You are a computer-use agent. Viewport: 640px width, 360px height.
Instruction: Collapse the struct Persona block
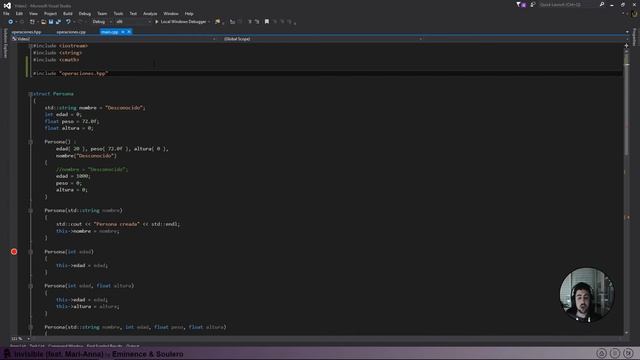click(x=31, y=94)
